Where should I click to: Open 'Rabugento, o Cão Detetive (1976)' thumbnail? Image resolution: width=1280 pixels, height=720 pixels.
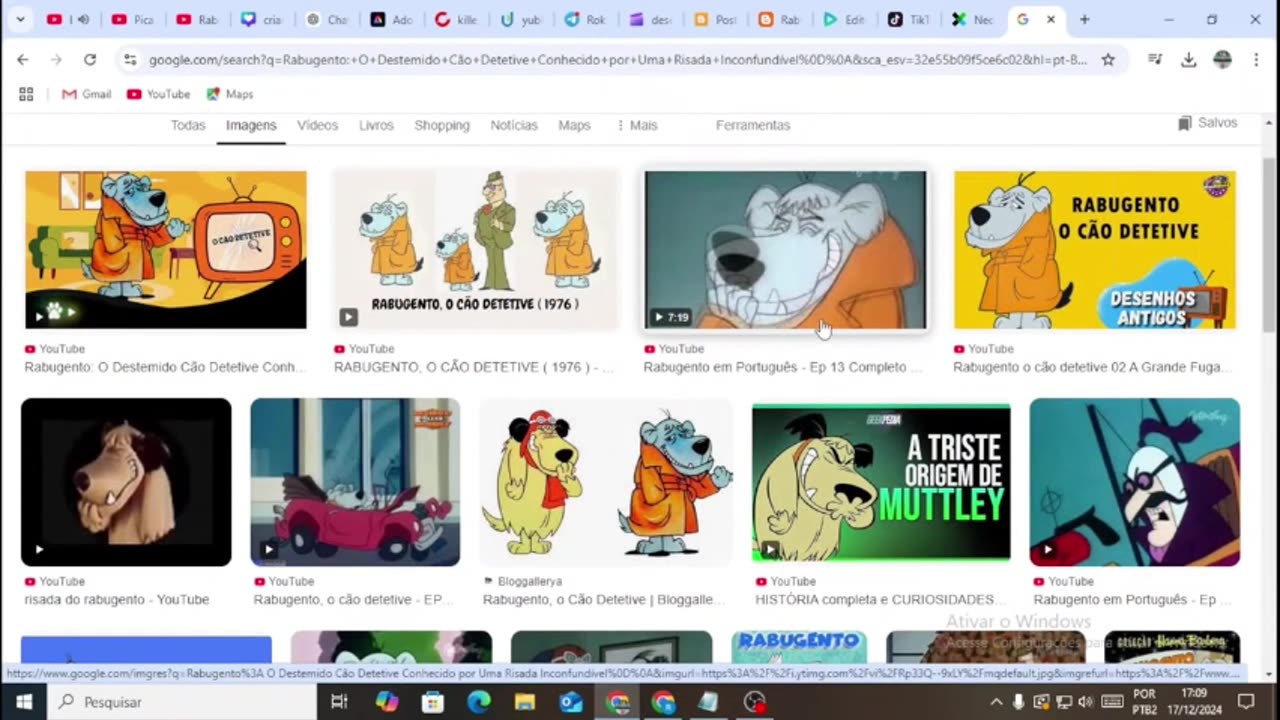(x=476, y=250)
